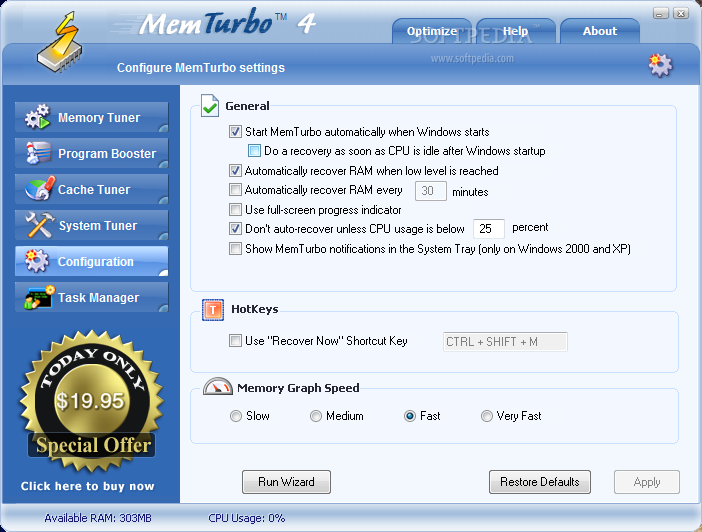Click the Cache Tuner icon
702x532 pixels.
tap(39, 189)
